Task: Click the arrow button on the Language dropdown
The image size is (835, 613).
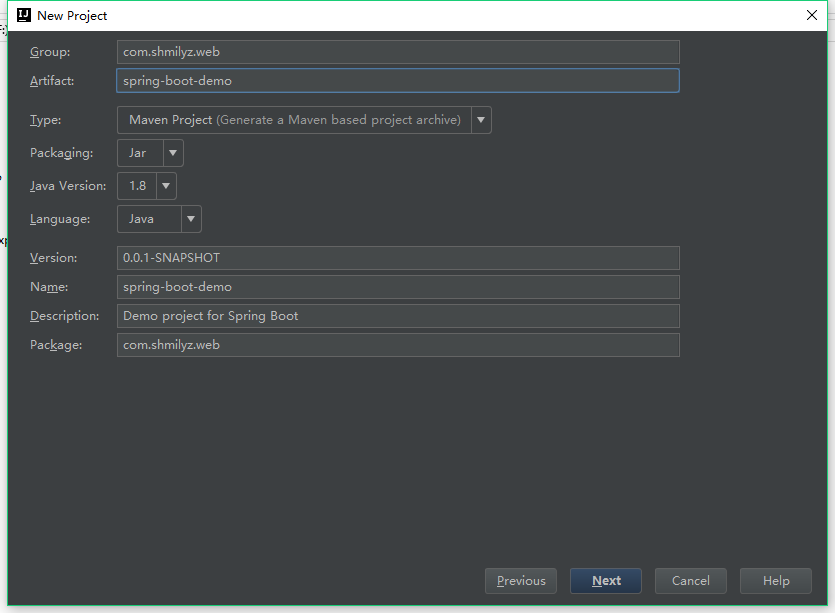Action: 191,219
